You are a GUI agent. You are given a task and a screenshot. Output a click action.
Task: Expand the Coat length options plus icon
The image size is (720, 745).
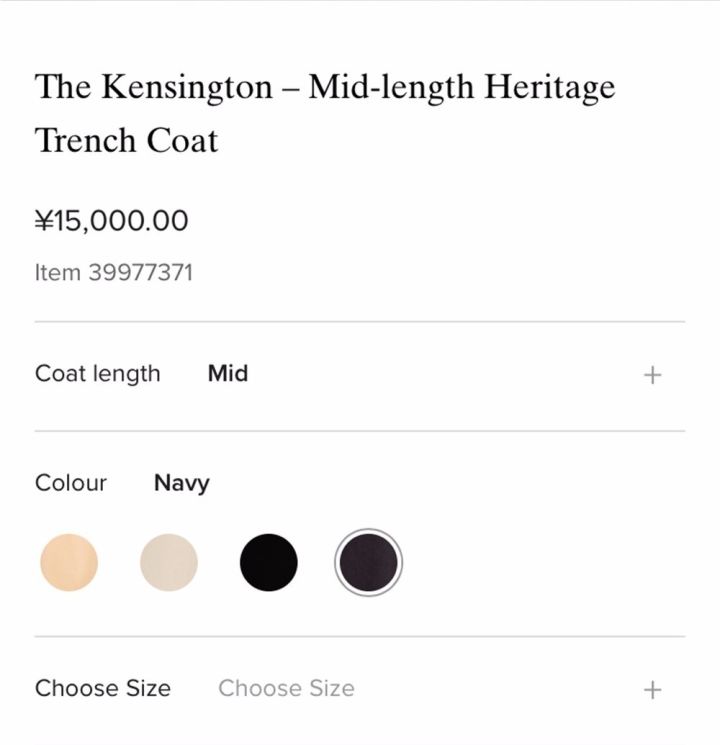click(x=652, y=375)
